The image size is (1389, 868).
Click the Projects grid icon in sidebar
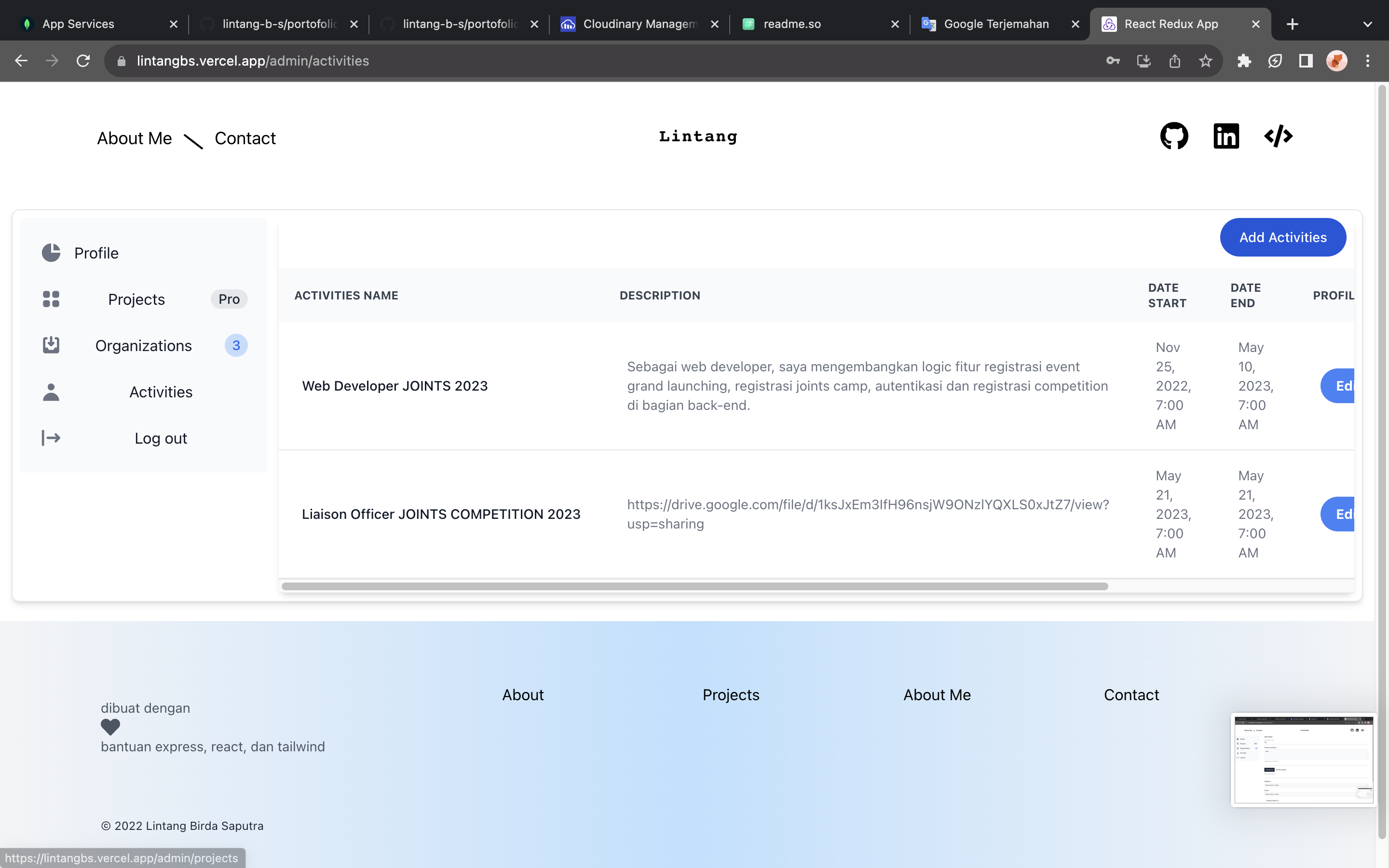(x=51, y=299)
